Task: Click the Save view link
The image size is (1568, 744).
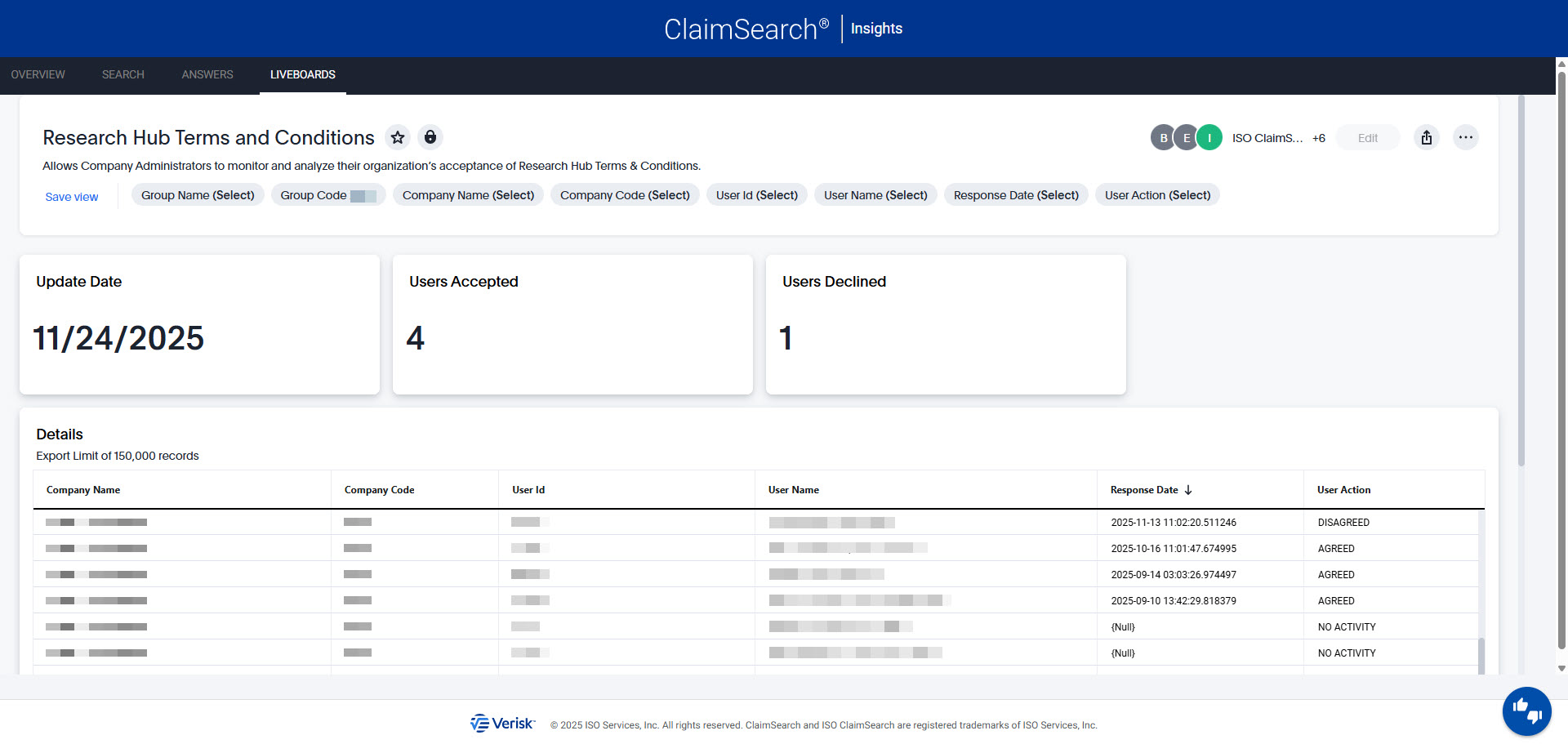Action: 71,196
